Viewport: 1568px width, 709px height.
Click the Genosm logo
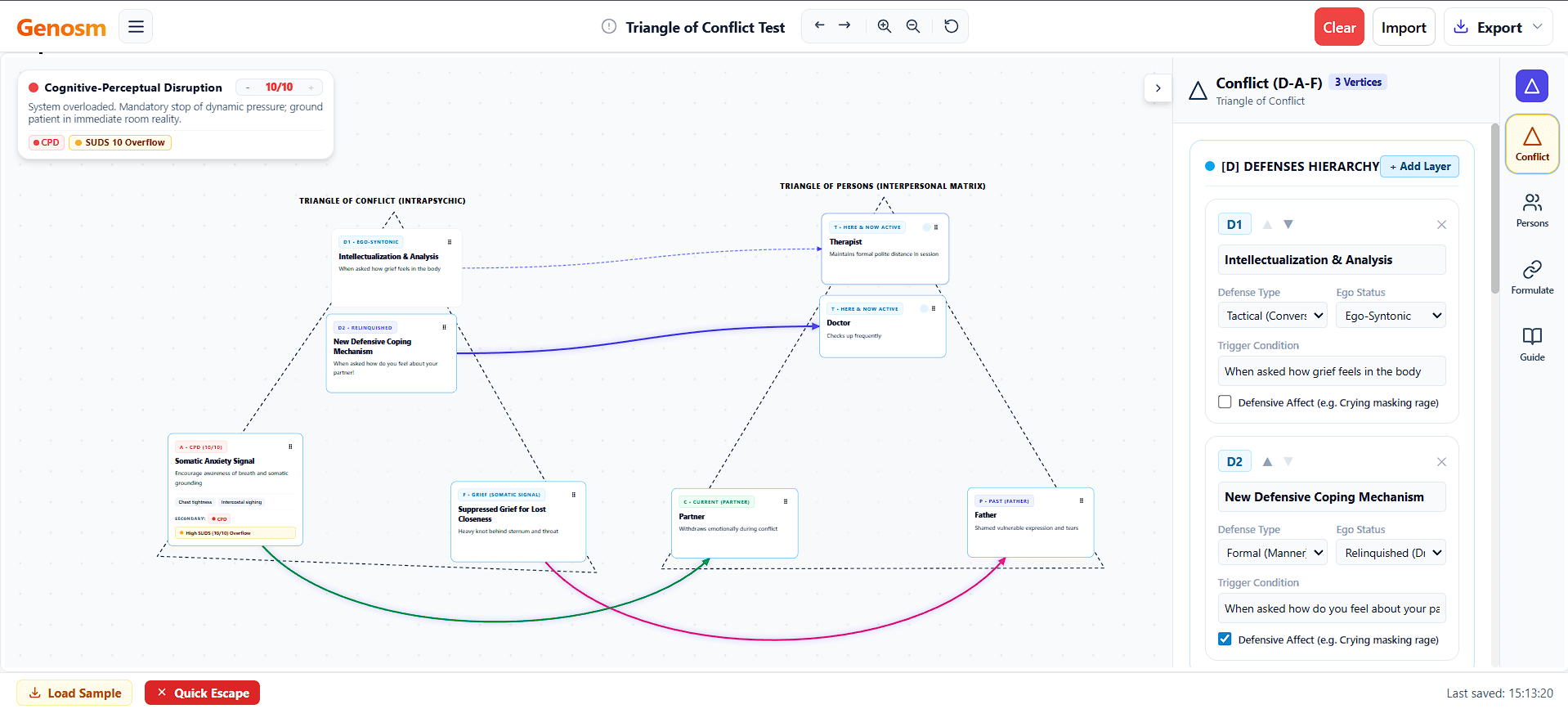pos(61,28)
